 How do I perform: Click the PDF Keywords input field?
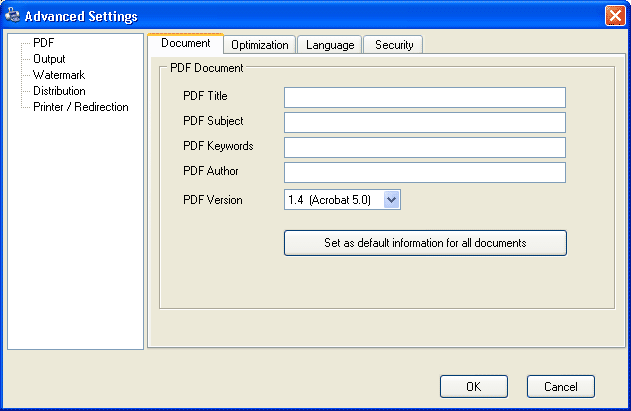coord(425,147)
